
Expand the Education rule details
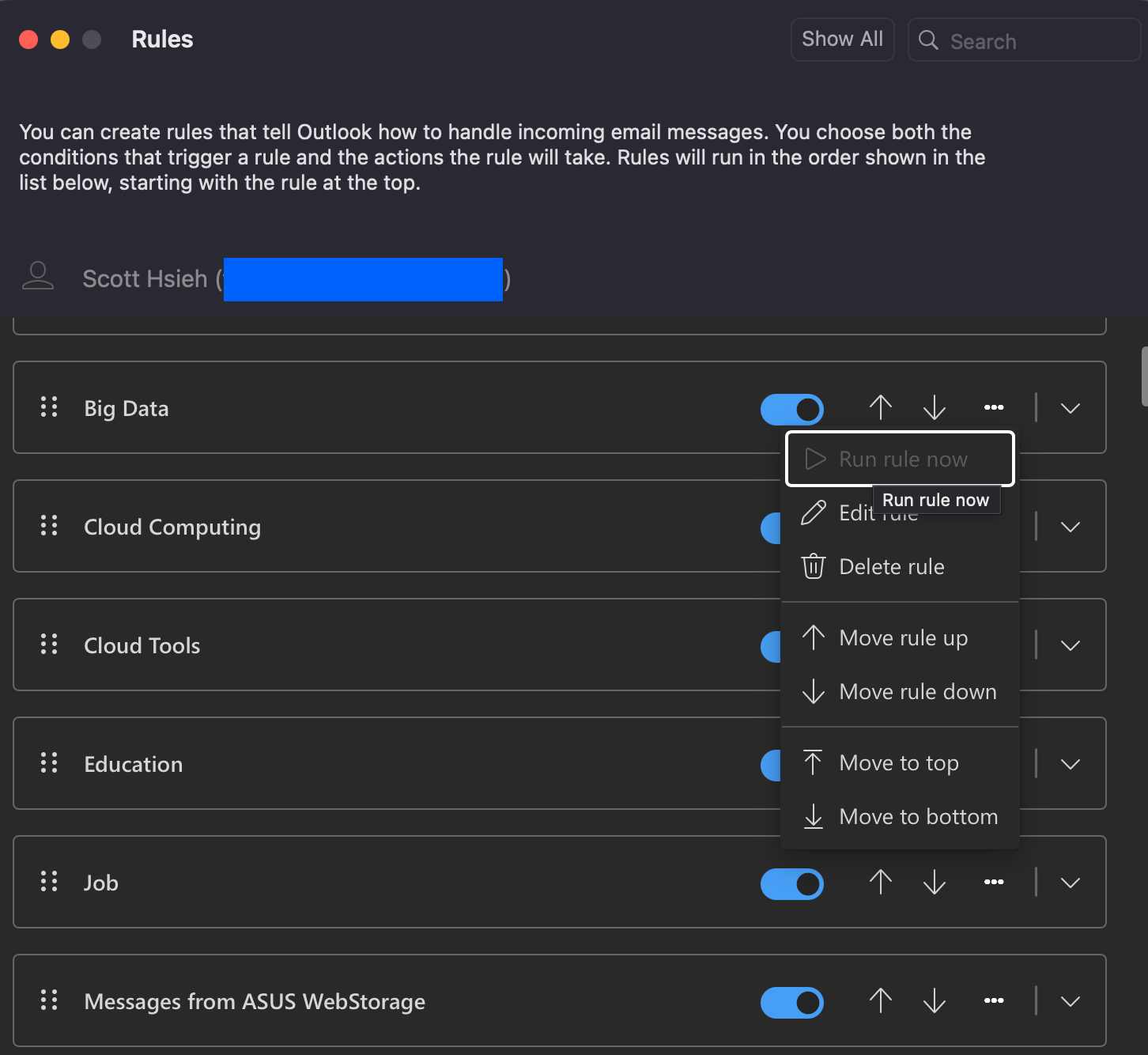coord(1070,764)
